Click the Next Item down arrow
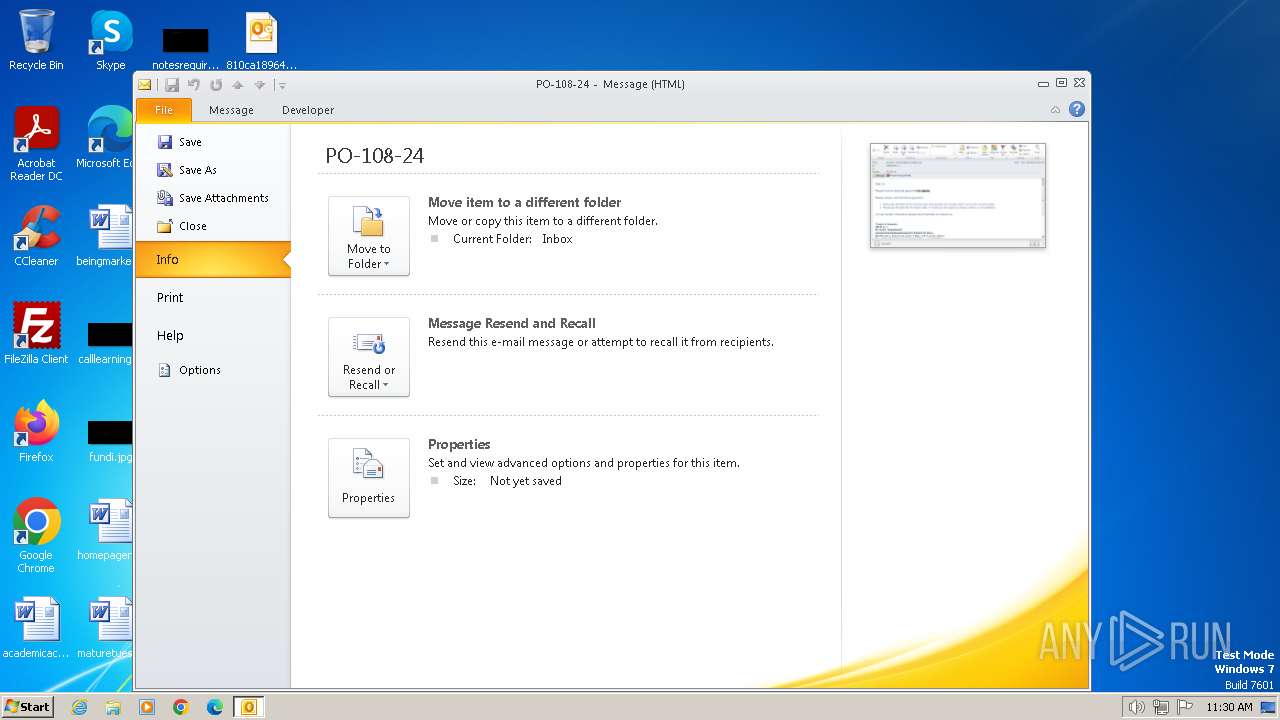Screen dimensions: 1280x720 click(259, 85)
